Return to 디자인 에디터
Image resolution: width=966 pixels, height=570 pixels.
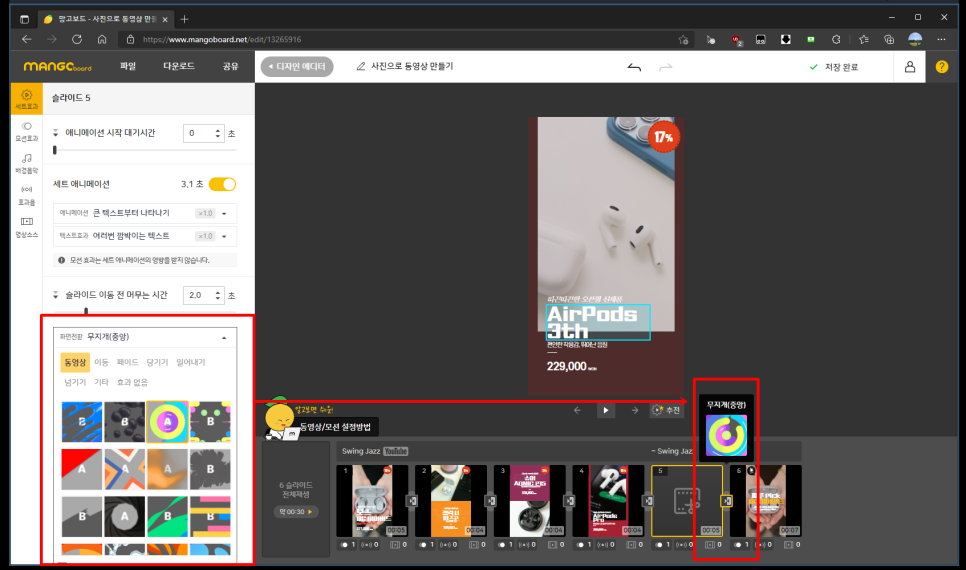click(x=297, y=67)
